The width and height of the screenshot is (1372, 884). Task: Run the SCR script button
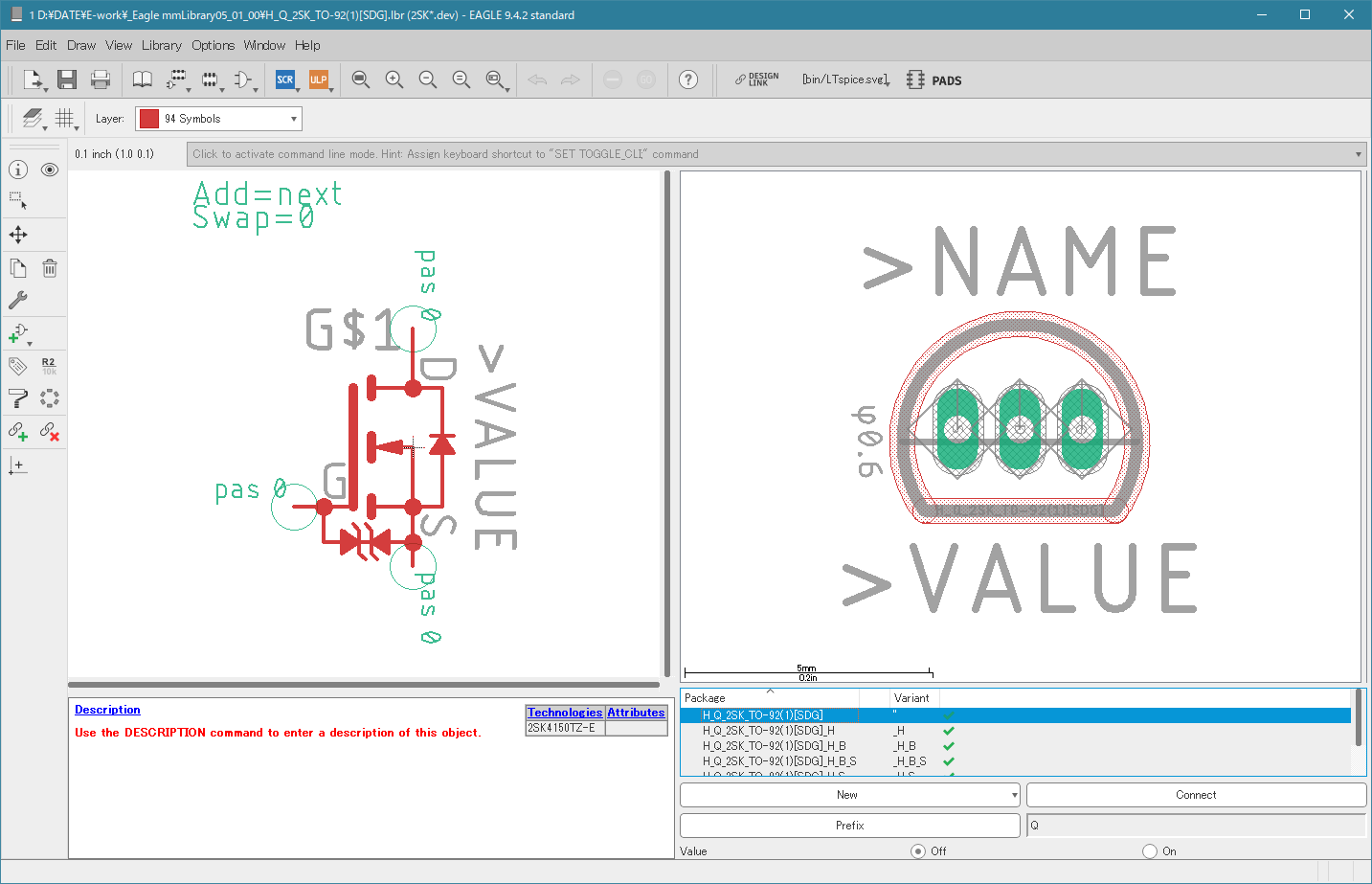tap(284, 79)
